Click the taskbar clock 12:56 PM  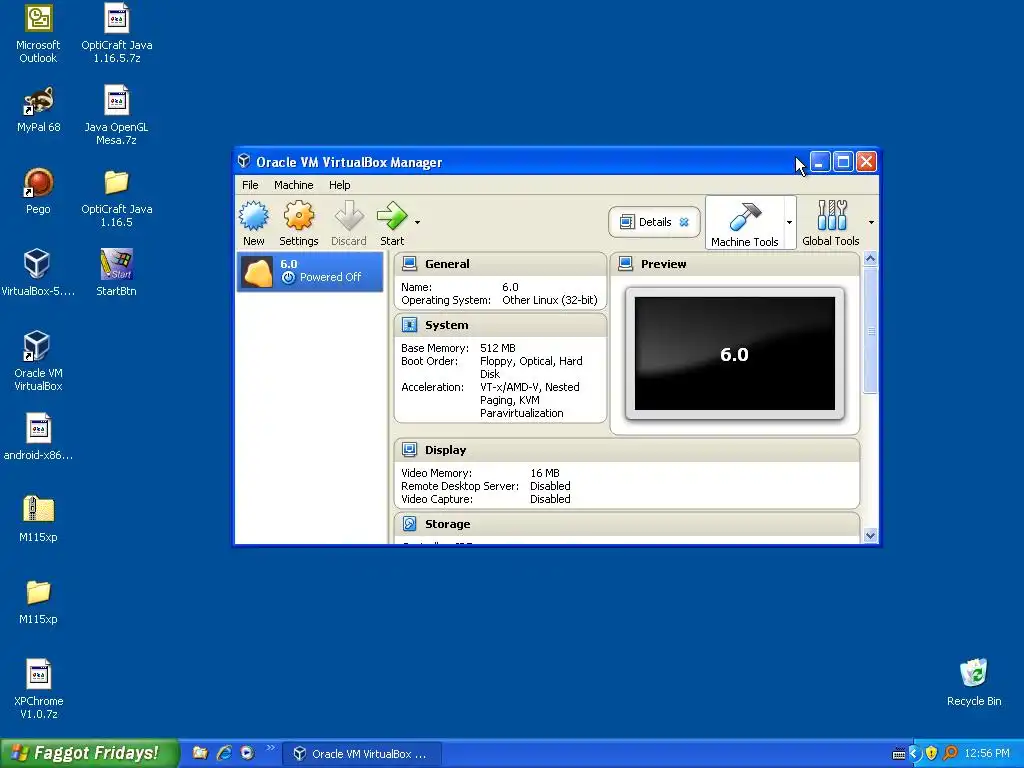(987, 754)
